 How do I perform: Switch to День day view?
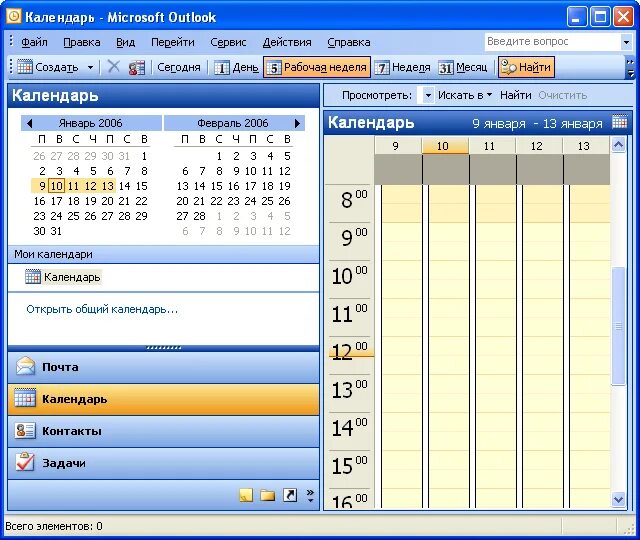pyautogui.click(x=237, y=67)
